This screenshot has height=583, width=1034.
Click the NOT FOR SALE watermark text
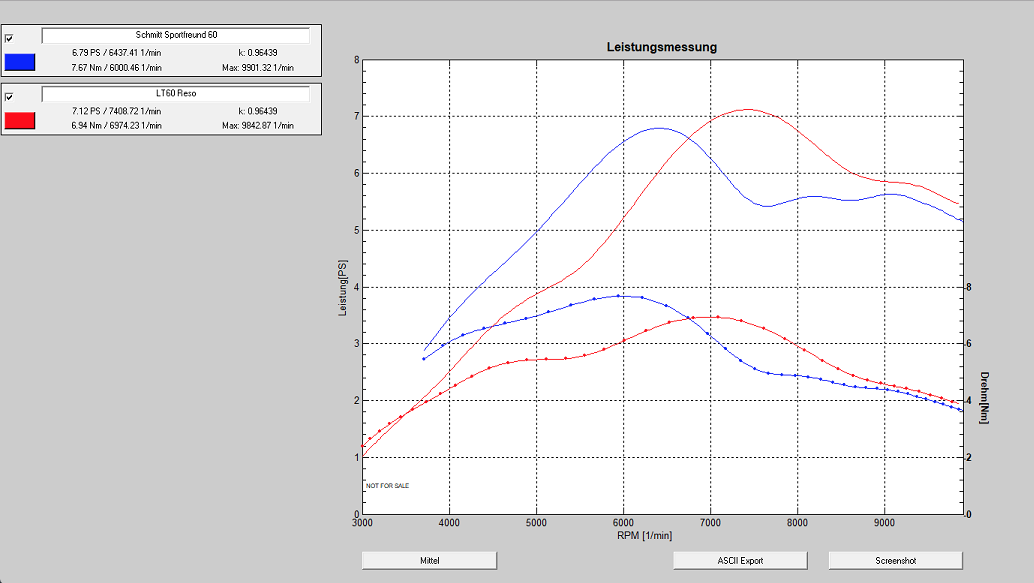387,486
